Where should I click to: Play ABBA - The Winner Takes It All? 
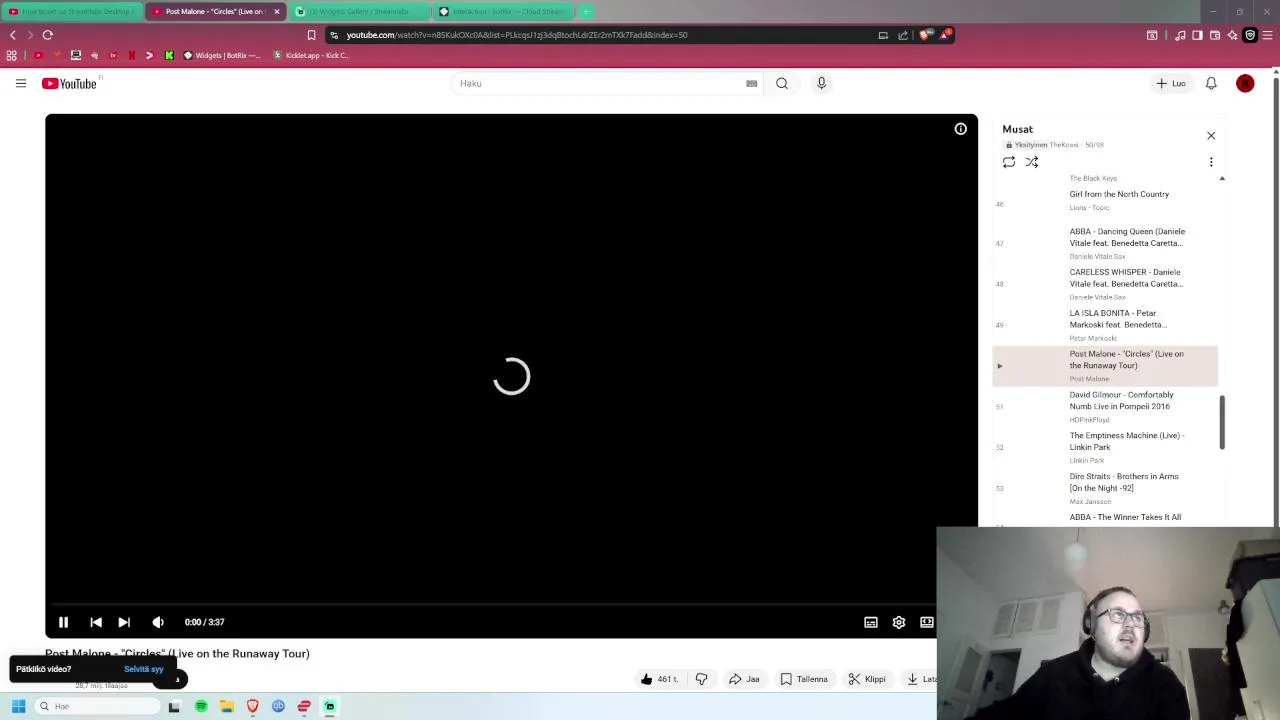click(1105, 518)
